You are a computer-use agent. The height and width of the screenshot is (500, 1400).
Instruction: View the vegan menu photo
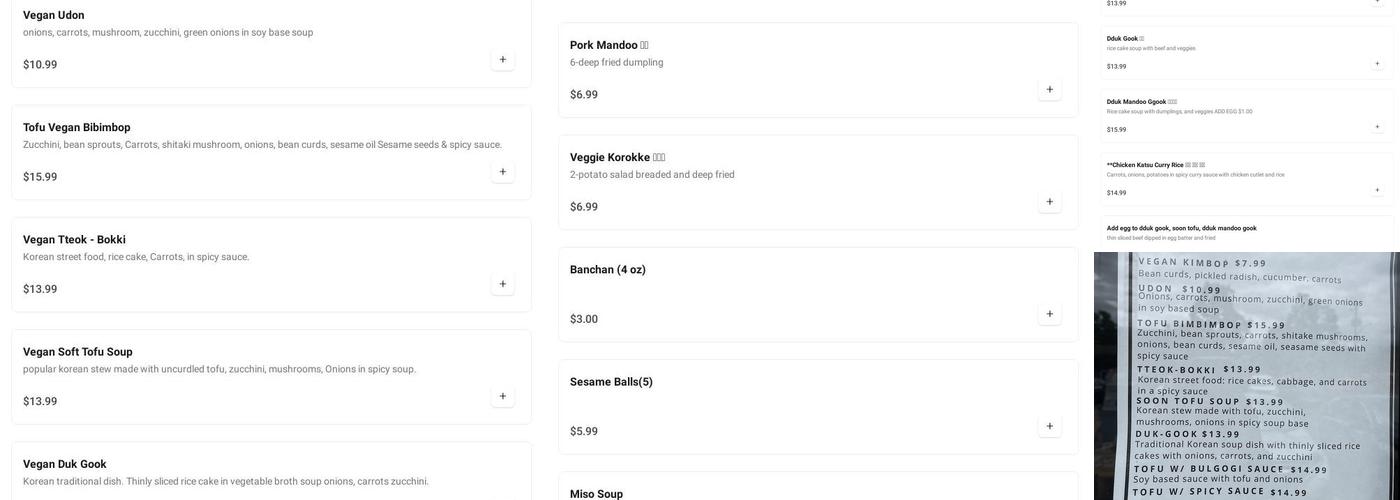pyautogui.click(x=1247, y=376)
